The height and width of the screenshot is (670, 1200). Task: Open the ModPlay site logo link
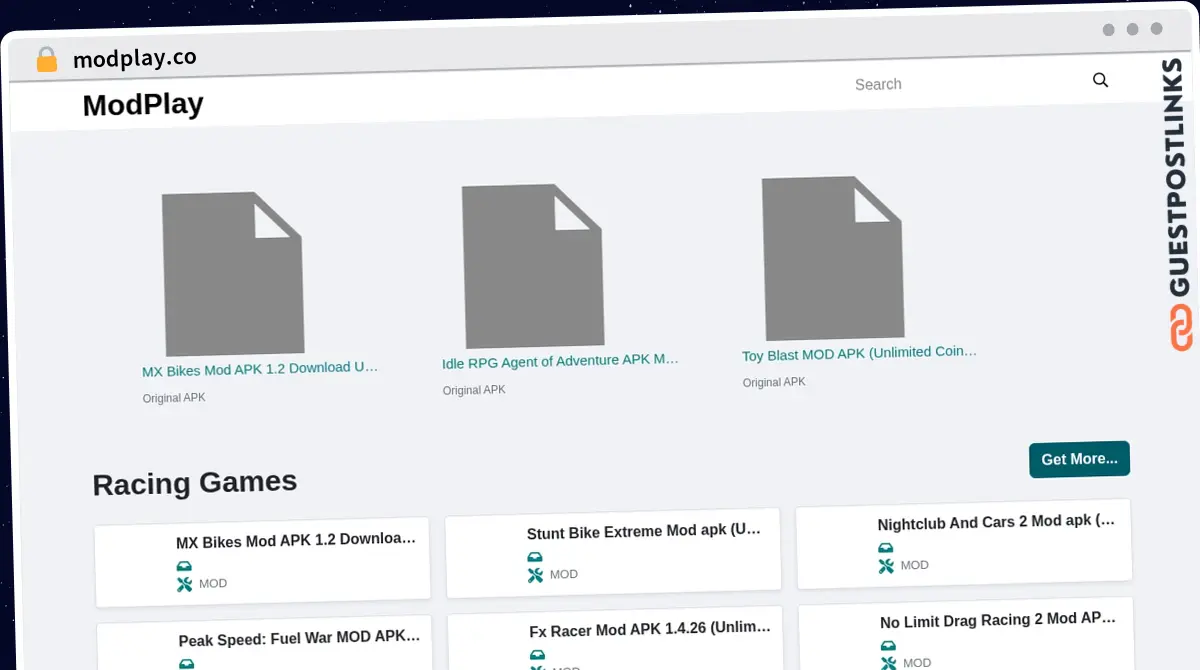(x=143, y=104)
